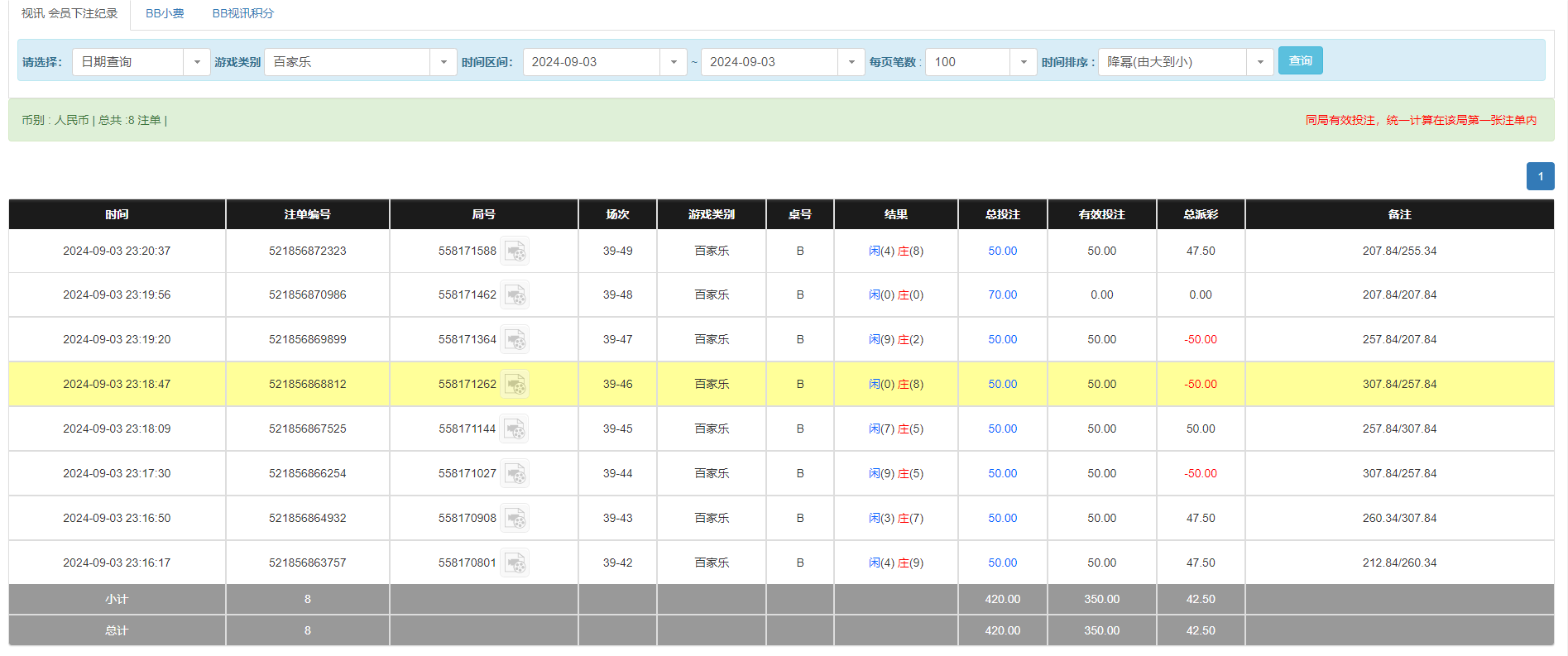The image size is (1568, 656).
Task: Select the 视讯 会员下注纪录 tab
Action: (70, 13)
